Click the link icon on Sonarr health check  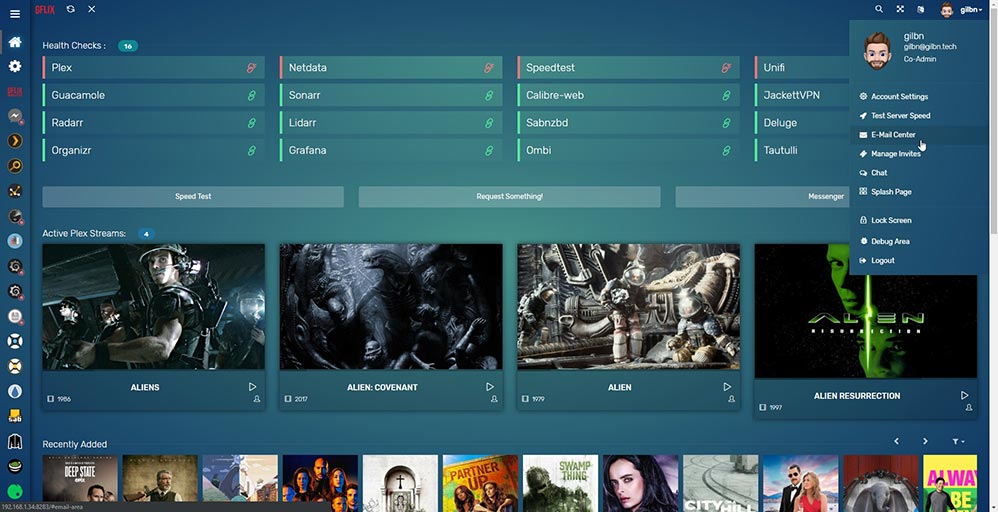489,95
